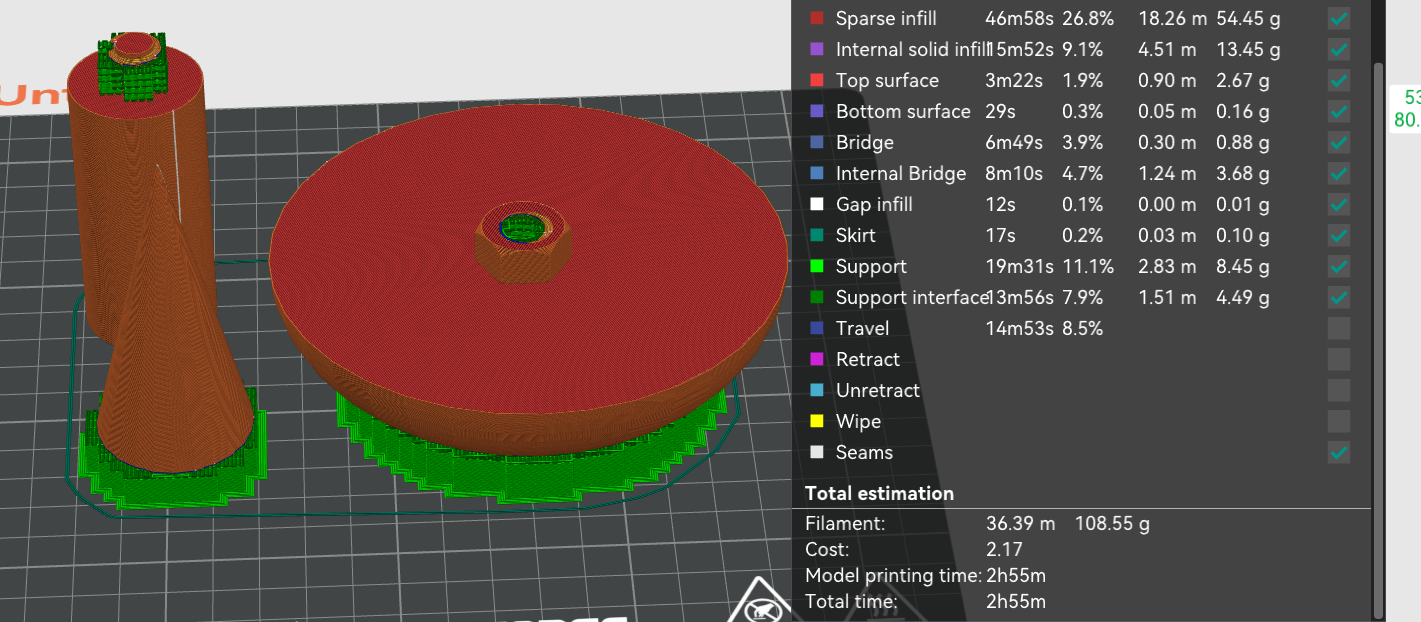Click the bright green Support swatch
The height and width of the screenshot is (622, 1421).
817,266
